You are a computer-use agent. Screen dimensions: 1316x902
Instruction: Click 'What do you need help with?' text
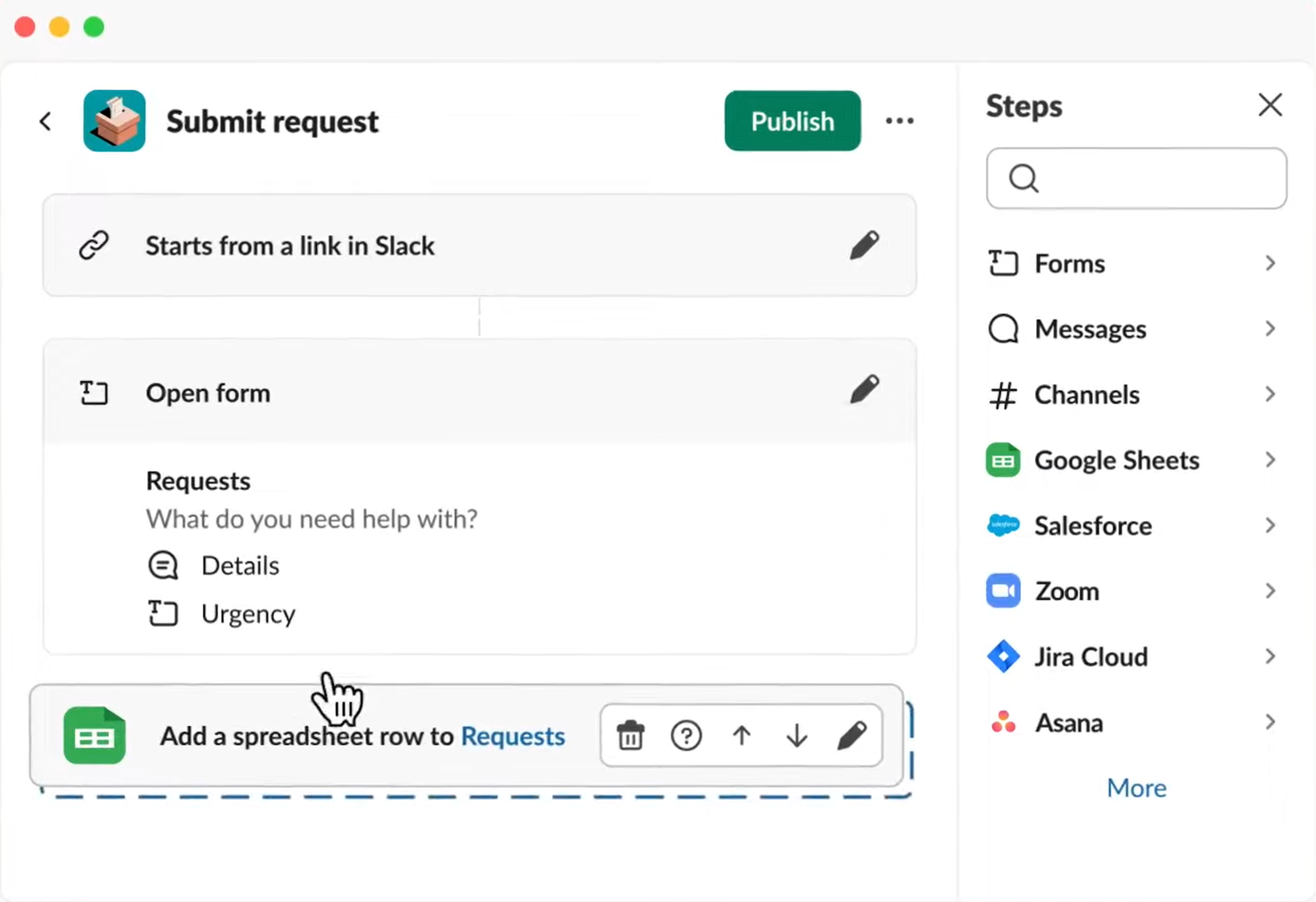point(312,520)
